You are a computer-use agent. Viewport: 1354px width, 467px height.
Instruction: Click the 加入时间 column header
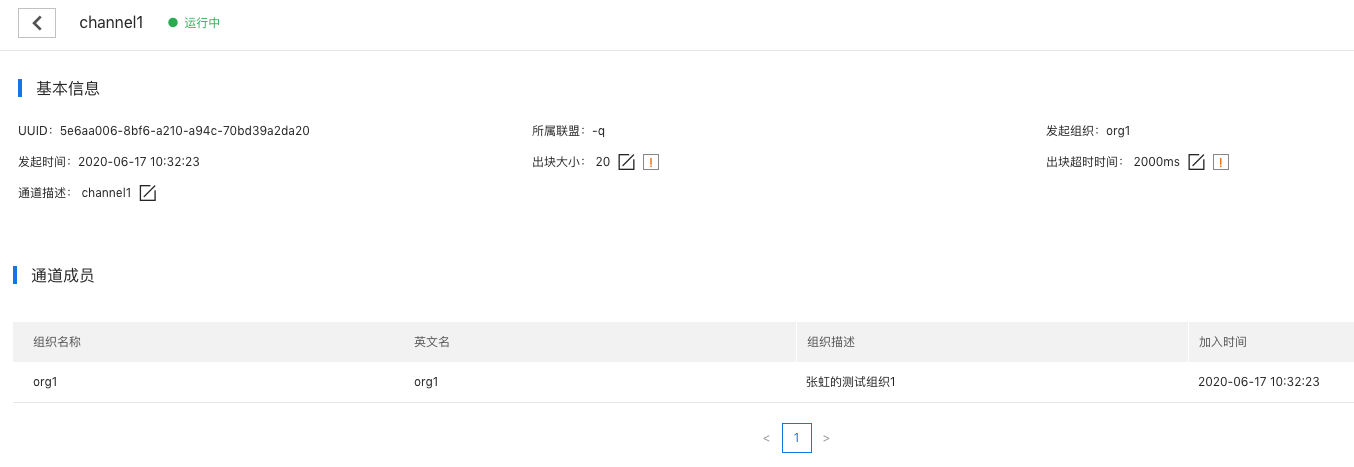click(x=1223, y=342)
